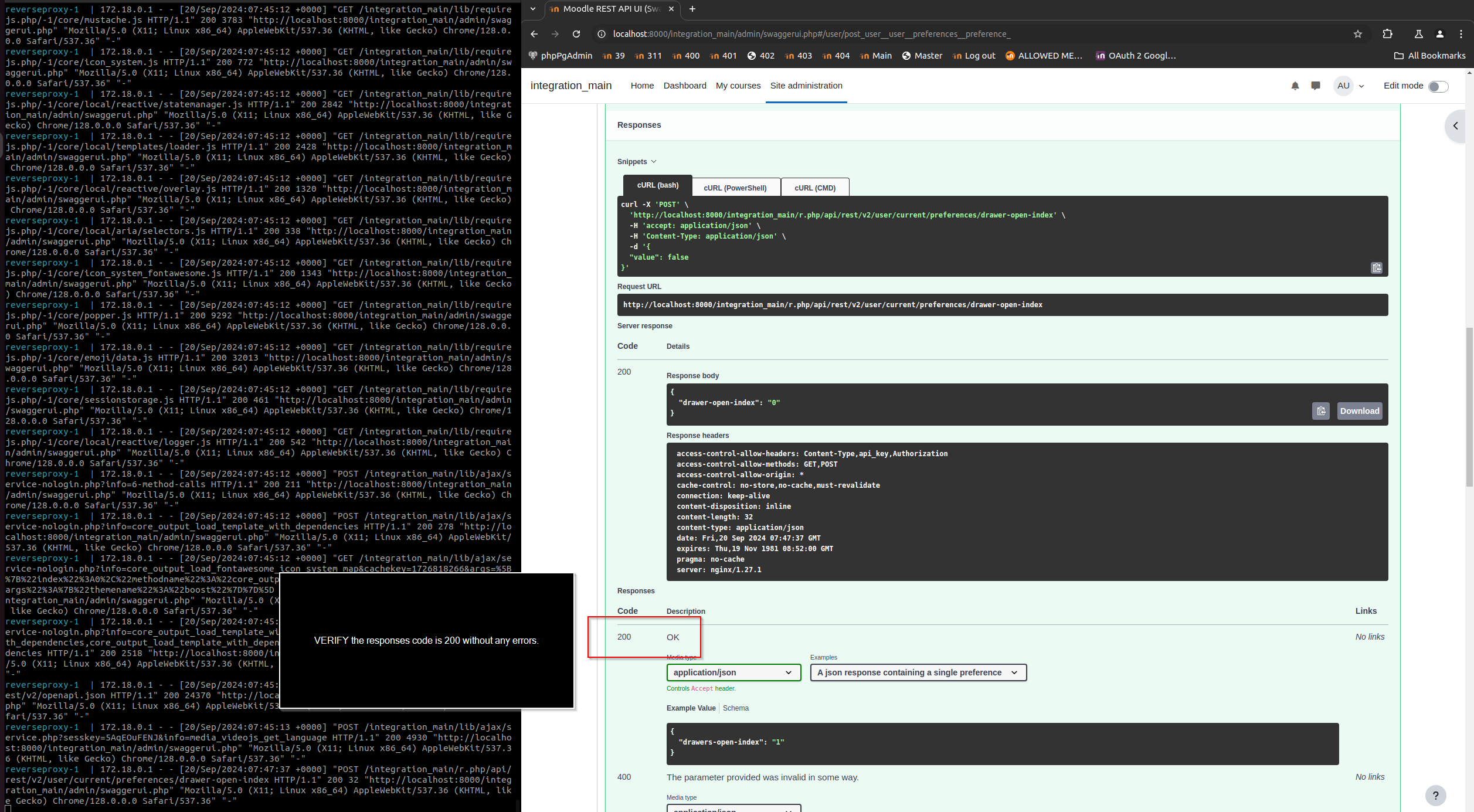Click the 400 response description text
Screen dimensions: 1474x812
[762, 777]
